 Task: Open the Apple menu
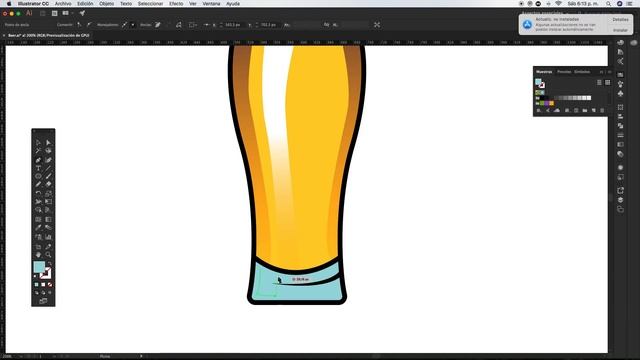point(9,3)
